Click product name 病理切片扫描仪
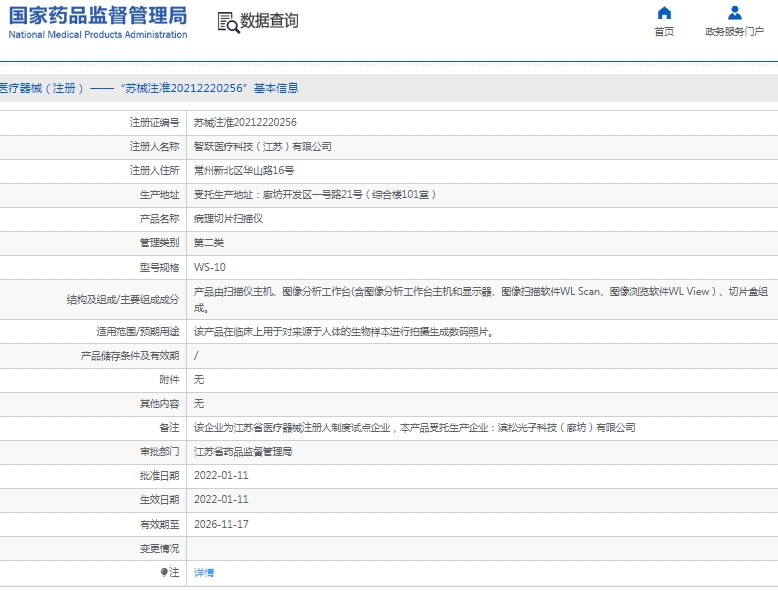778x591 pixels. [228, 219]
